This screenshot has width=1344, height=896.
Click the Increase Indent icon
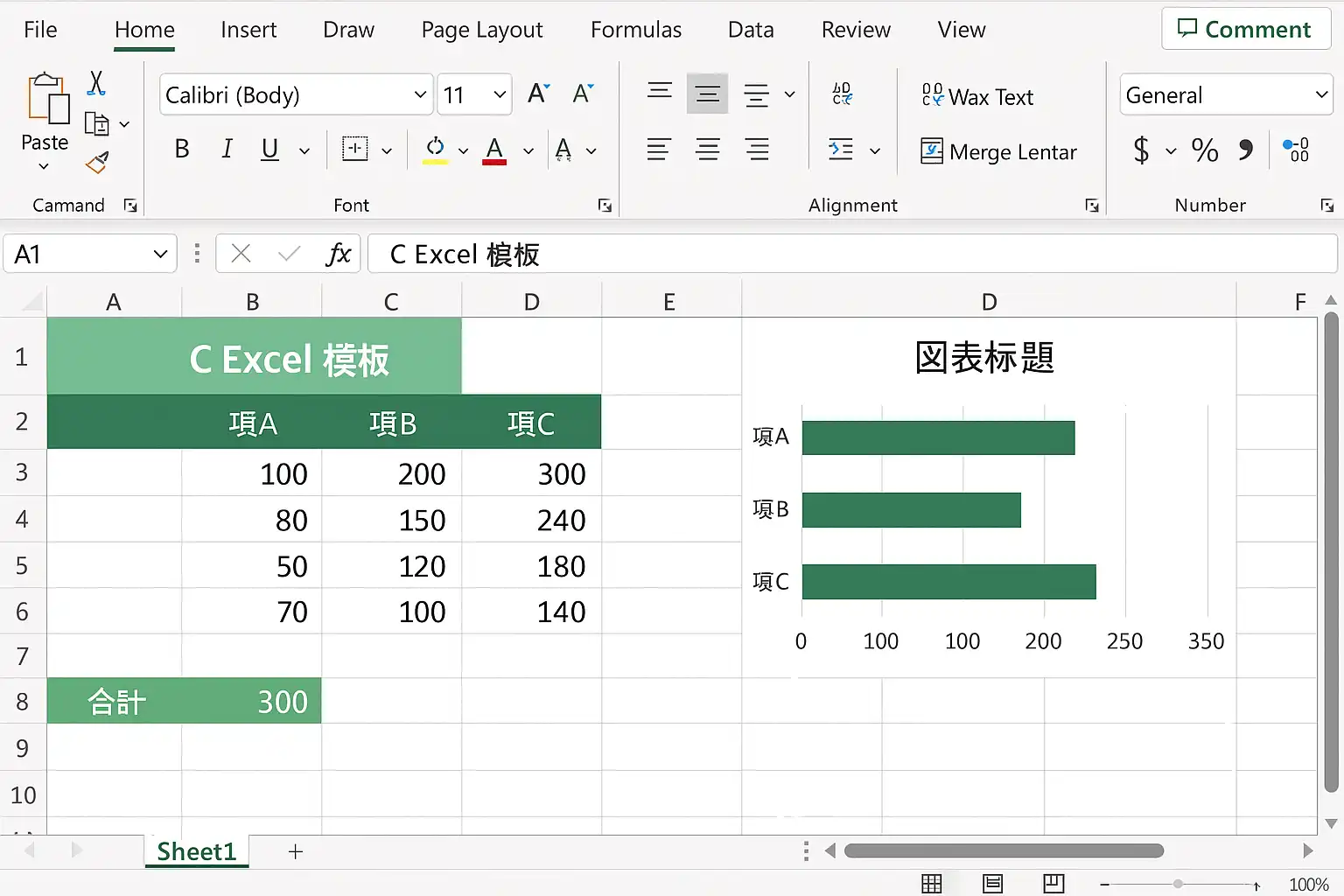click(x=841, y=150)
